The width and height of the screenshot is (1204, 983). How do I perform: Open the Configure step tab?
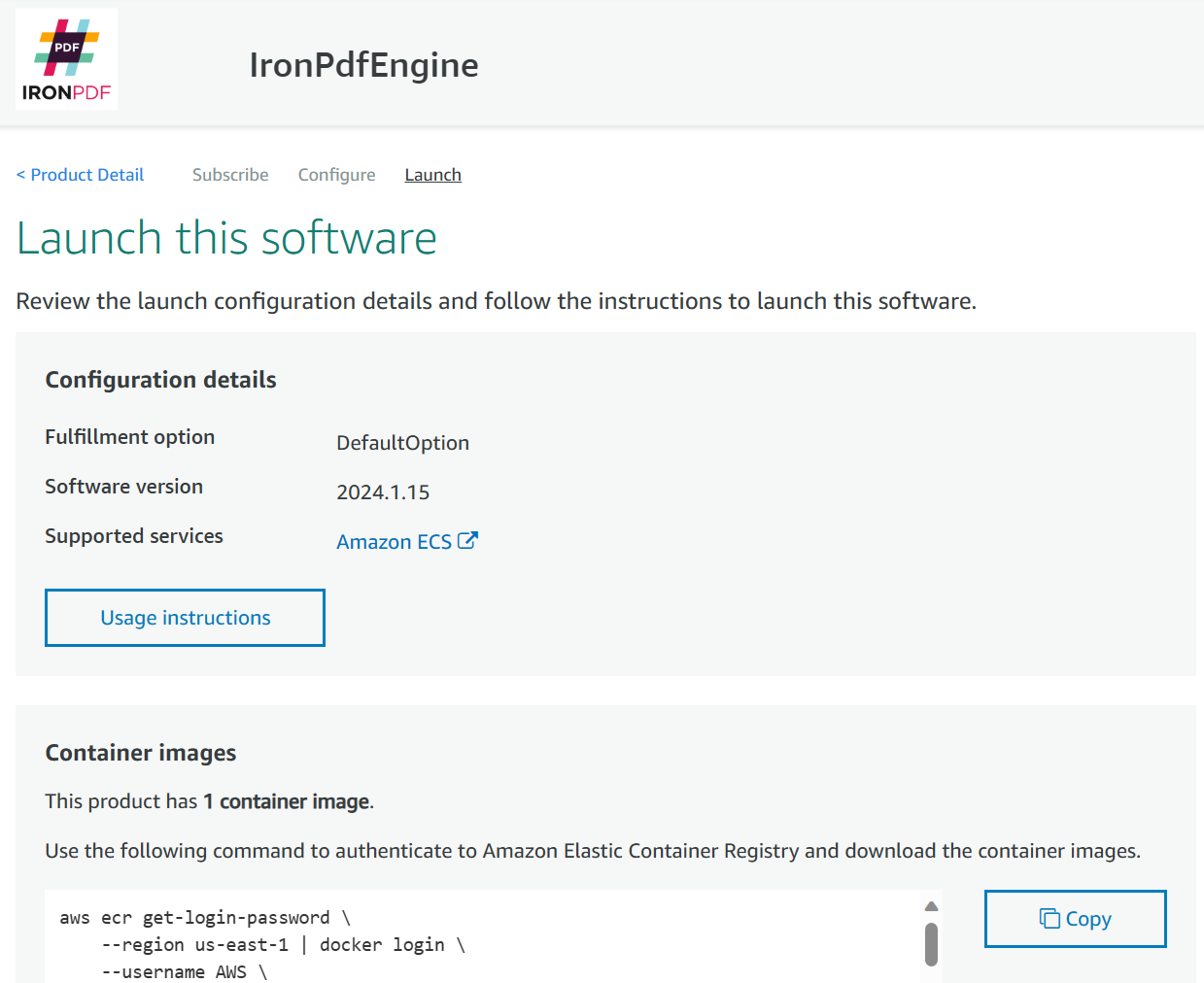click(x=336, y=175)
